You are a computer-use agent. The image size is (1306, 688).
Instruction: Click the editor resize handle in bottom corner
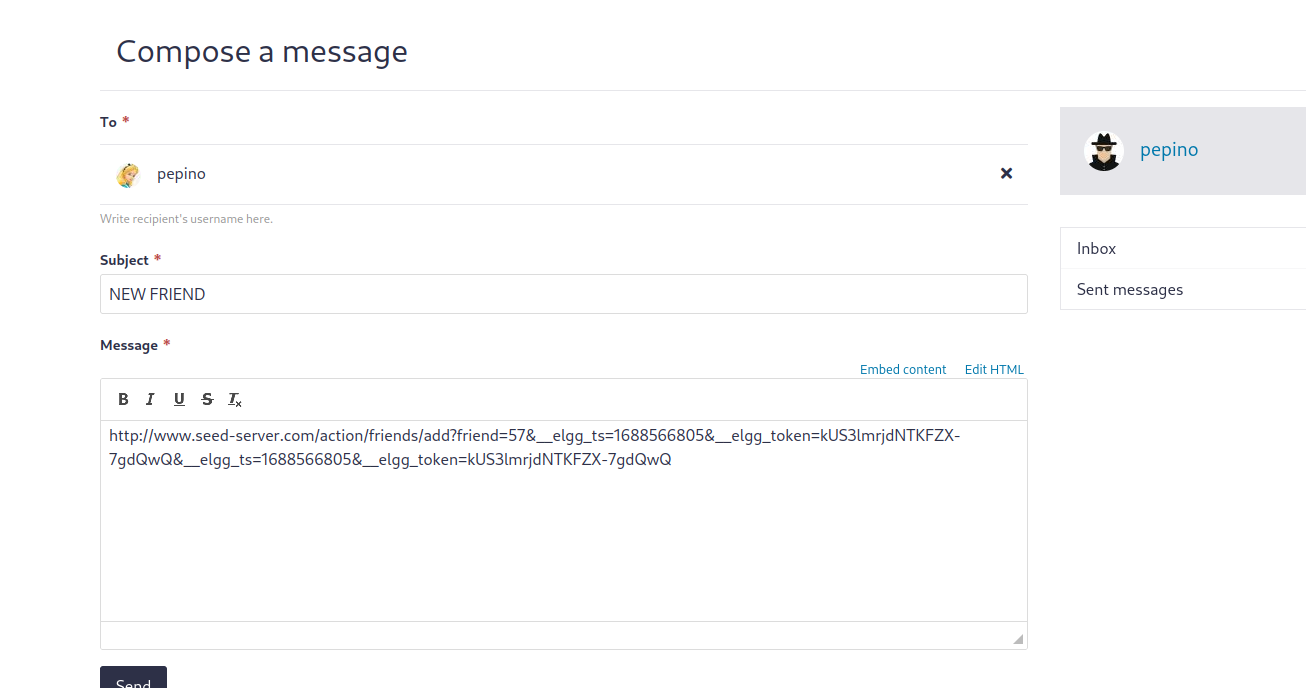1018,639
